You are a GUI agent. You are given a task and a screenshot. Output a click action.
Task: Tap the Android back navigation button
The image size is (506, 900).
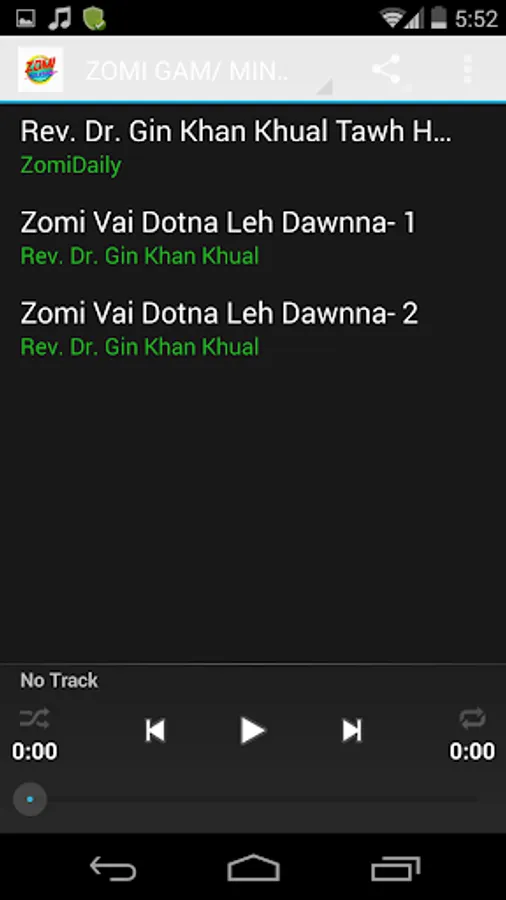[113, 868]
